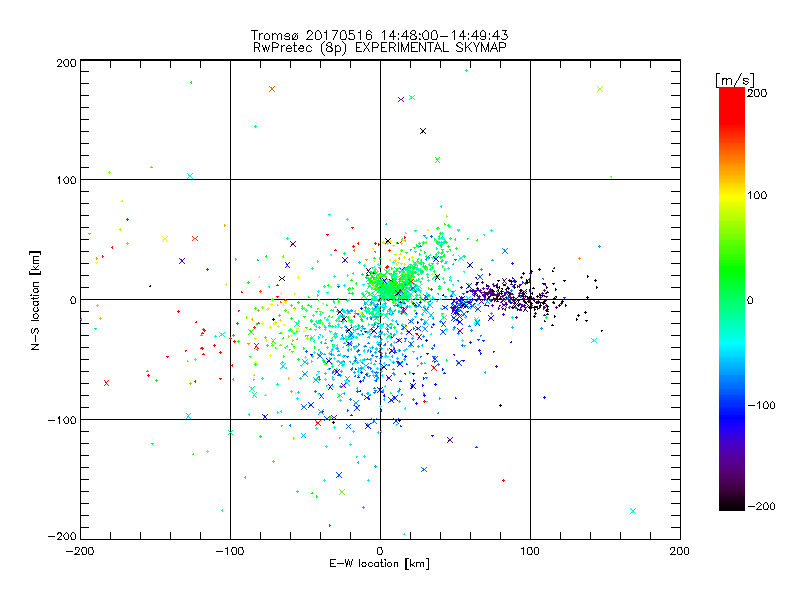Click the x-axis tick label '-200'

pyautogui.click(x=80, y=551)
